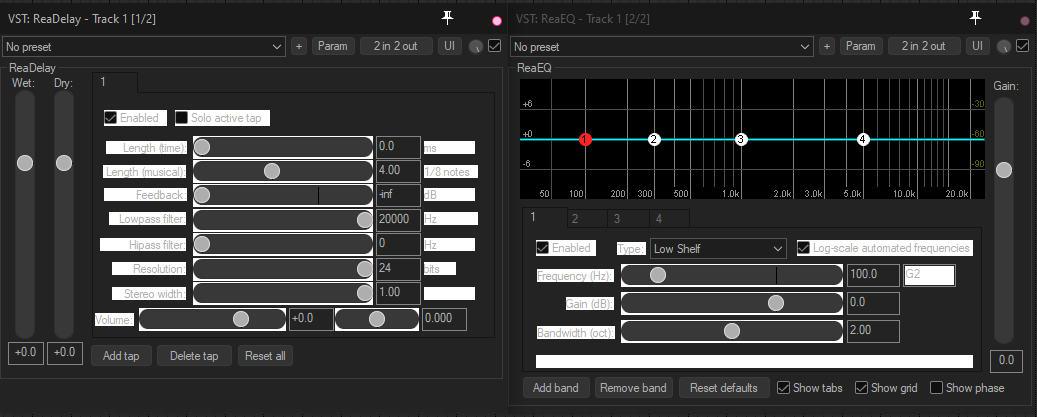Click Reset defaults in ReaEQ
Screen dimensions: 1037x417
tap(724, 388)
